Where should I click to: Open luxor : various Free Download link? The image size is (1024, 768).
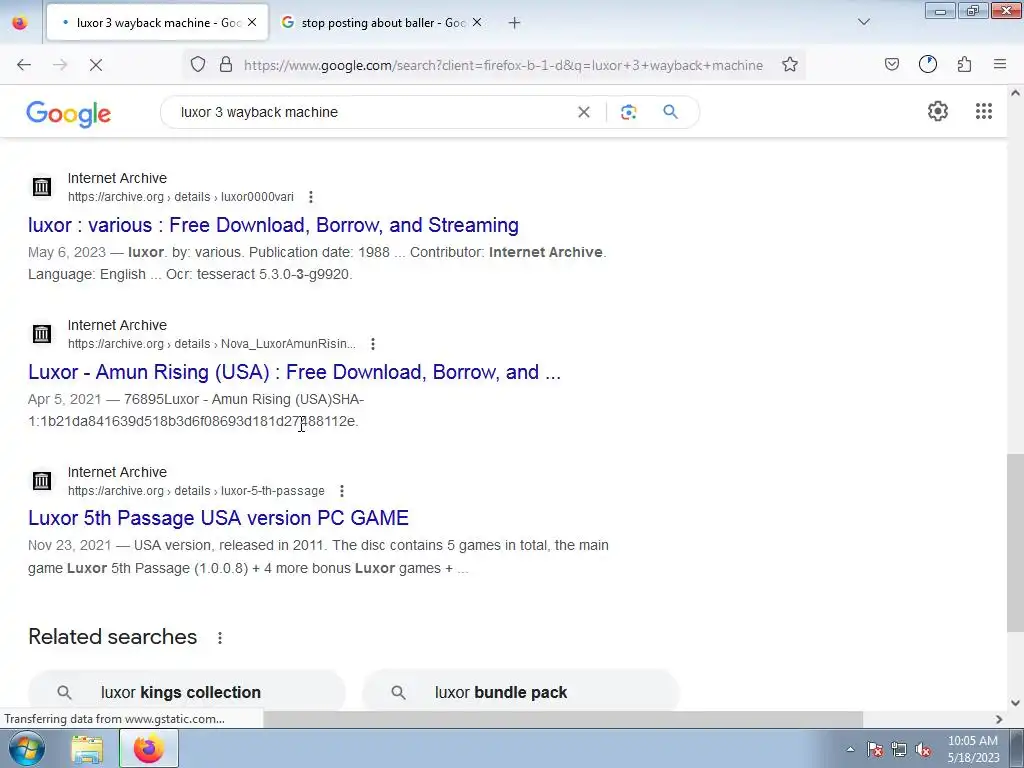pyautogui.click(x=273, y=225)
